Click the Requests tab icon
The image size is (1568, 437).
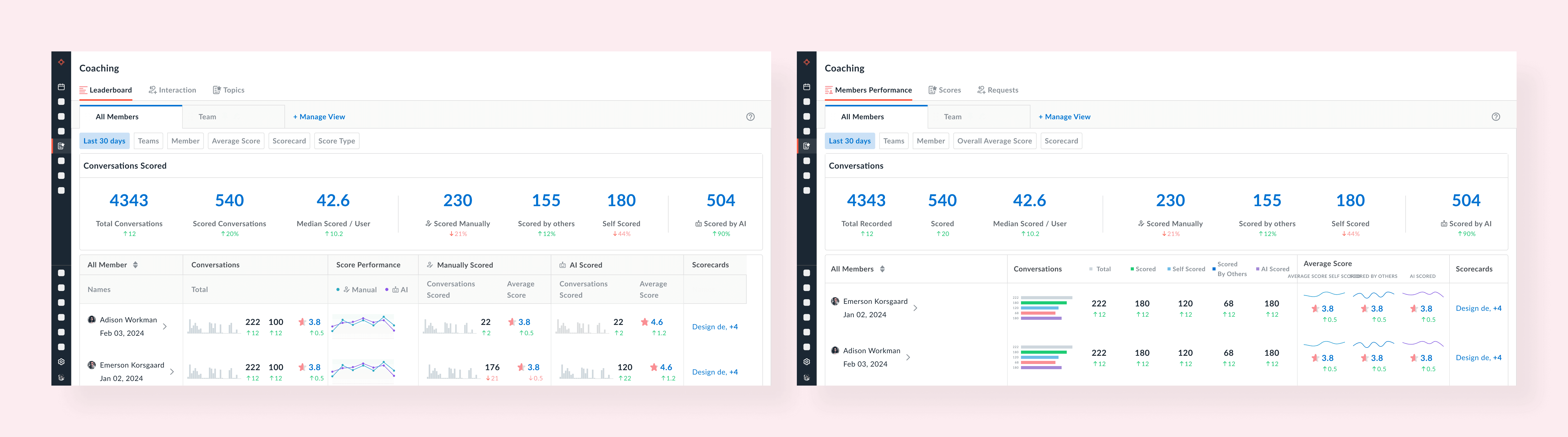click(x=981, y=90)
